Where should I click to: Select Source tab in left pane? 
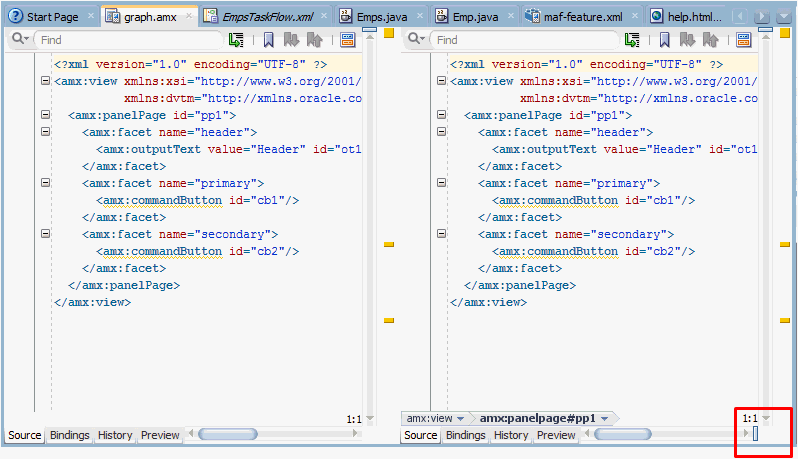point(24,436)
